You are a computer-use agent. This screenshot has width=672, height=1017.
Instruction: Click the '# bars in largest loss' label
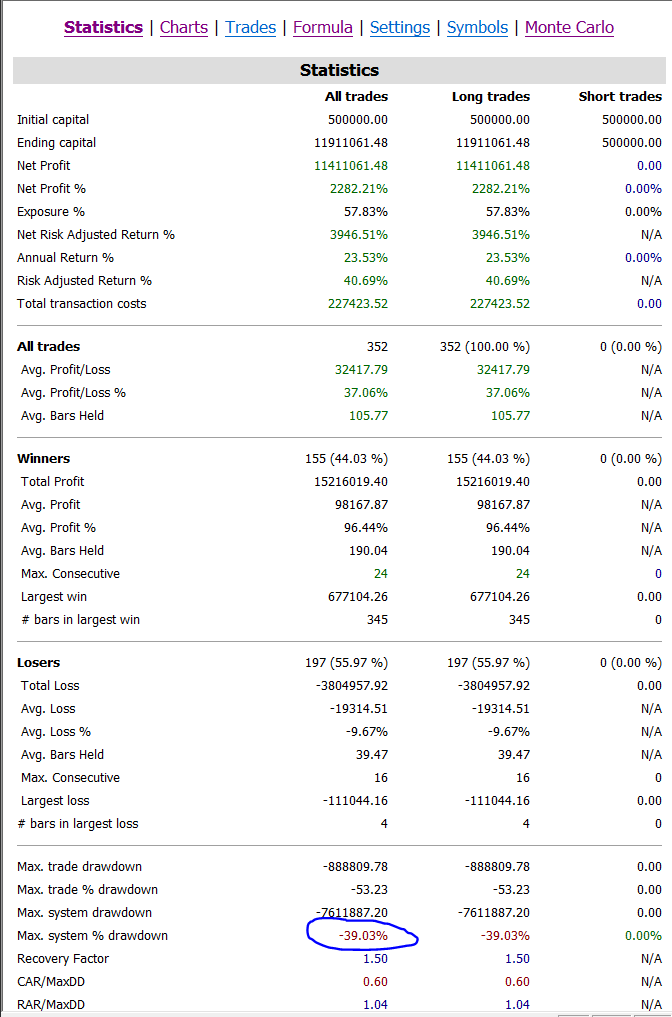[78, 824]
